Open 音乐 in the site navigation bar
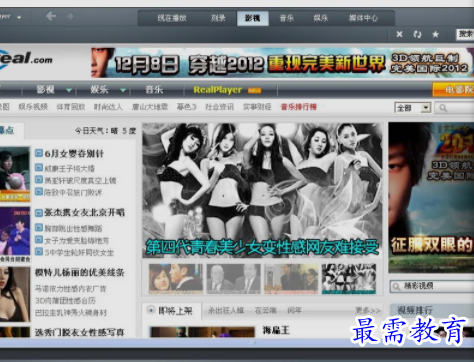The width and height of the screenshot is (474, 362). pos(154,90)
